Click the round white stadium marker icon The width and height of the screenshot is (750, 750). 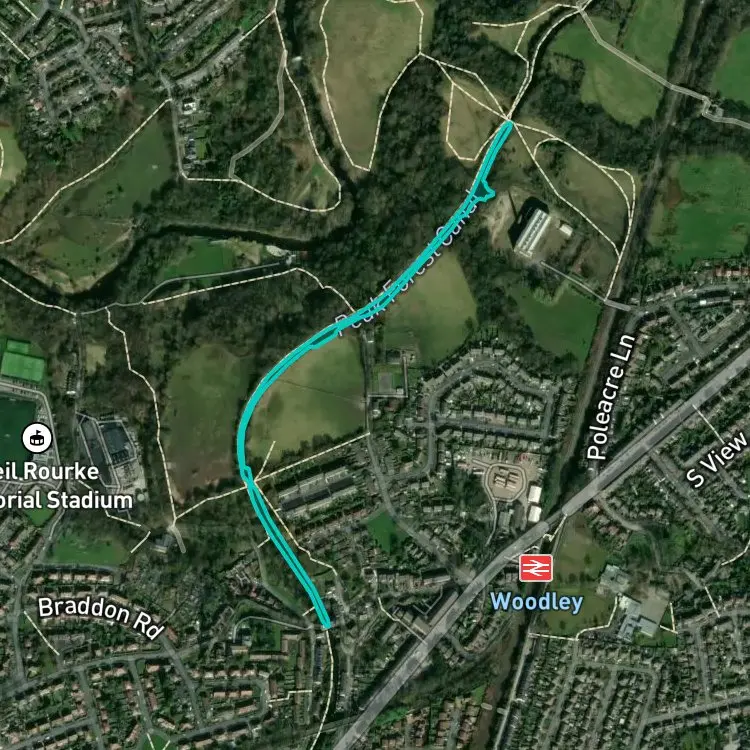coord(37,438)
